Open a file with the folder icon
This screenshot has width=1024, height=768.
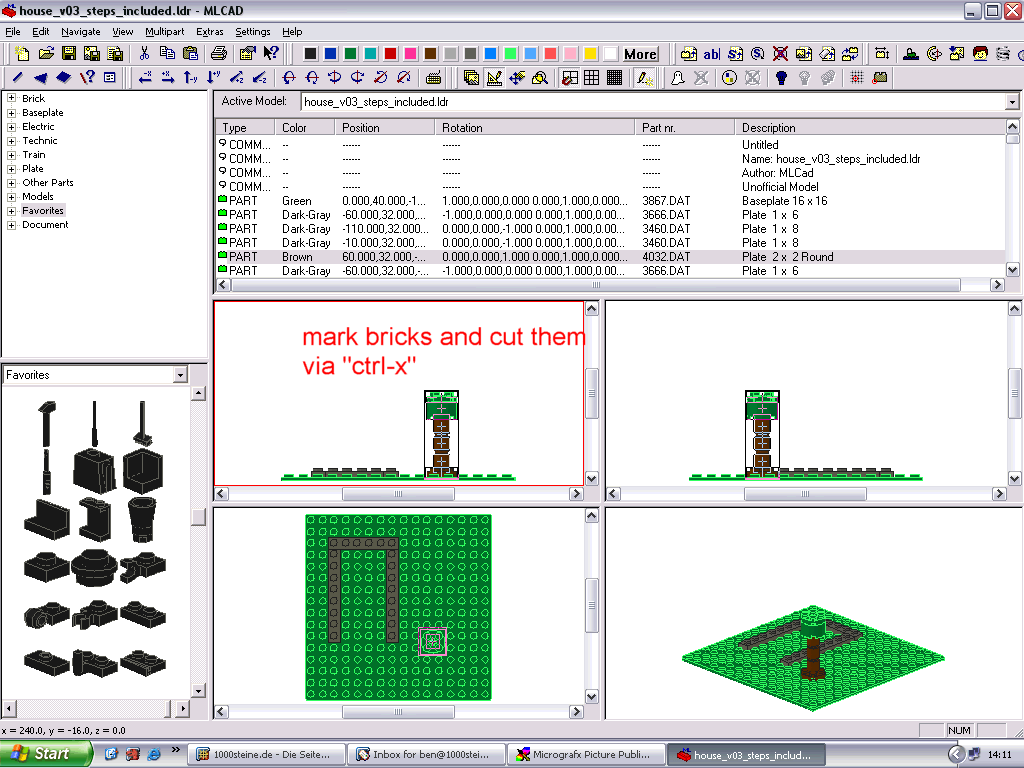point(46,54)
